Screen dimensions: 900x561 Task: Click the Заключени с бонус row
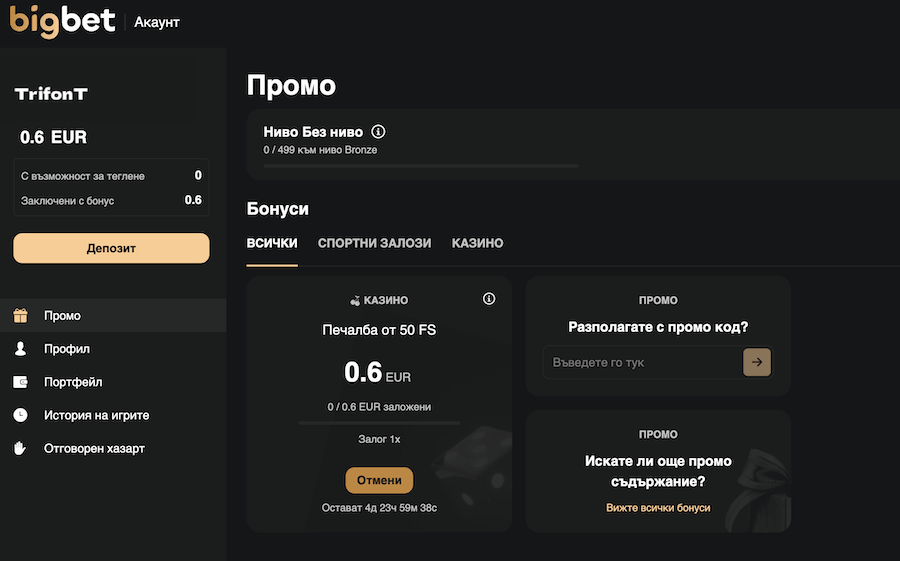pyautogui.click(x=111, y=200)
